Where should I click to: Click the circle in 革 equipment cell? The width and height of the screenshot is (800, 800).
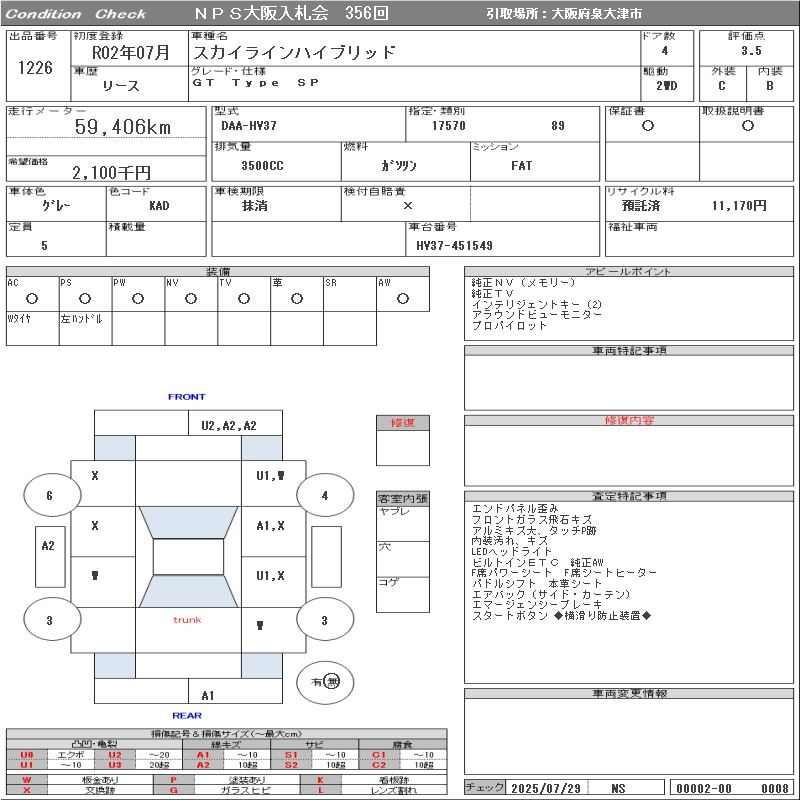click(297, 298)
